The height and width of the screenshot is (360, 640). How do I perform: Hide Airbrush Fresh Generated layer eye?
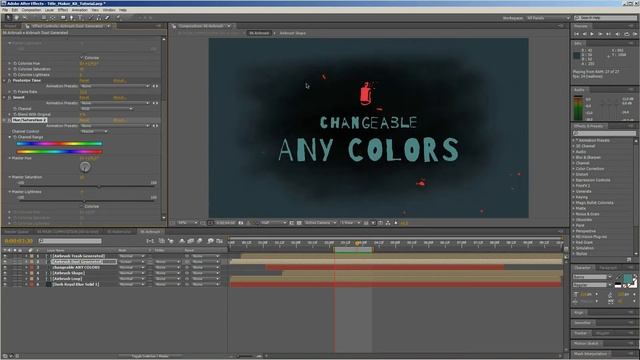tap(5, 256)
